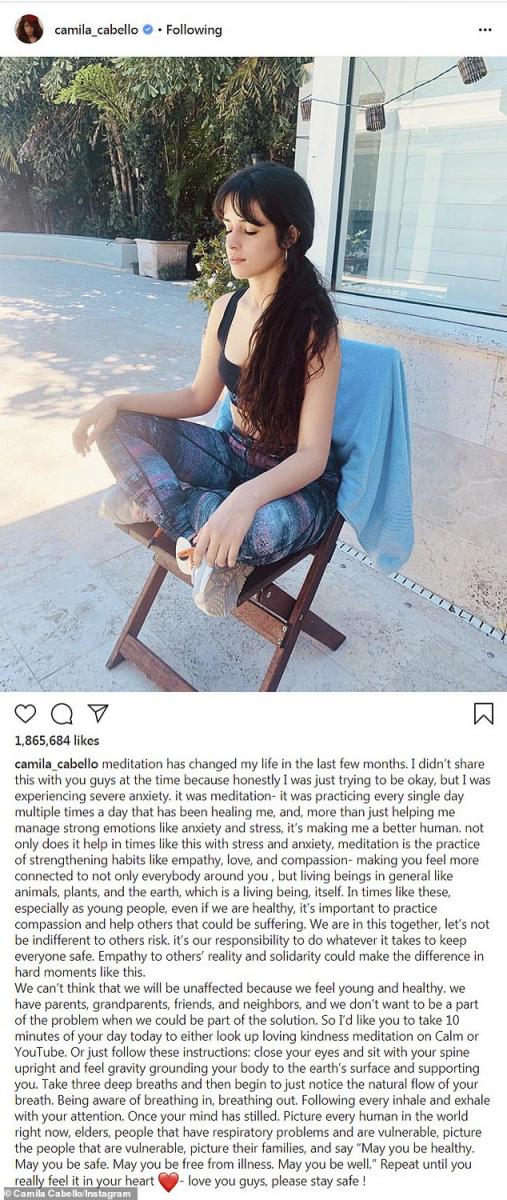Viewport: 507px width, 1200px height.
Task: Click the stone planter in the background
Action: 162,258
